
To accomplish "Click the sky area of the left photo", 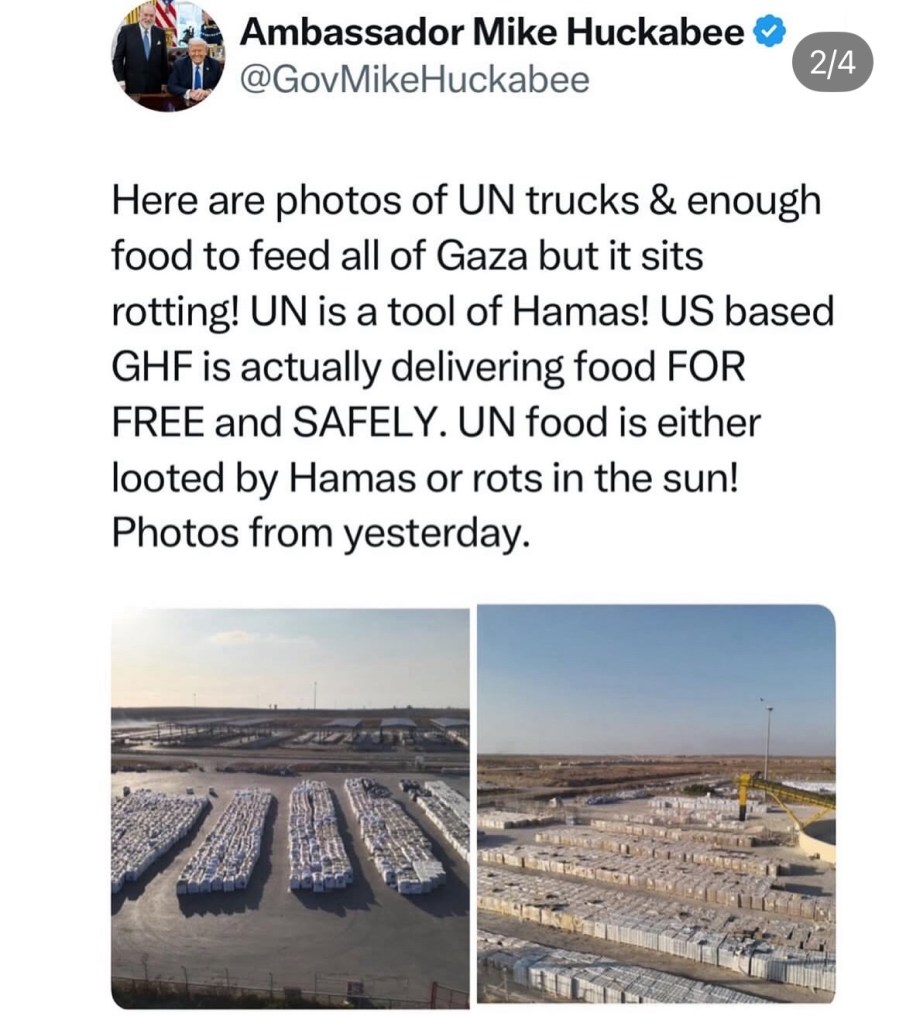I will pyautogui.click(x=289, y=655).
